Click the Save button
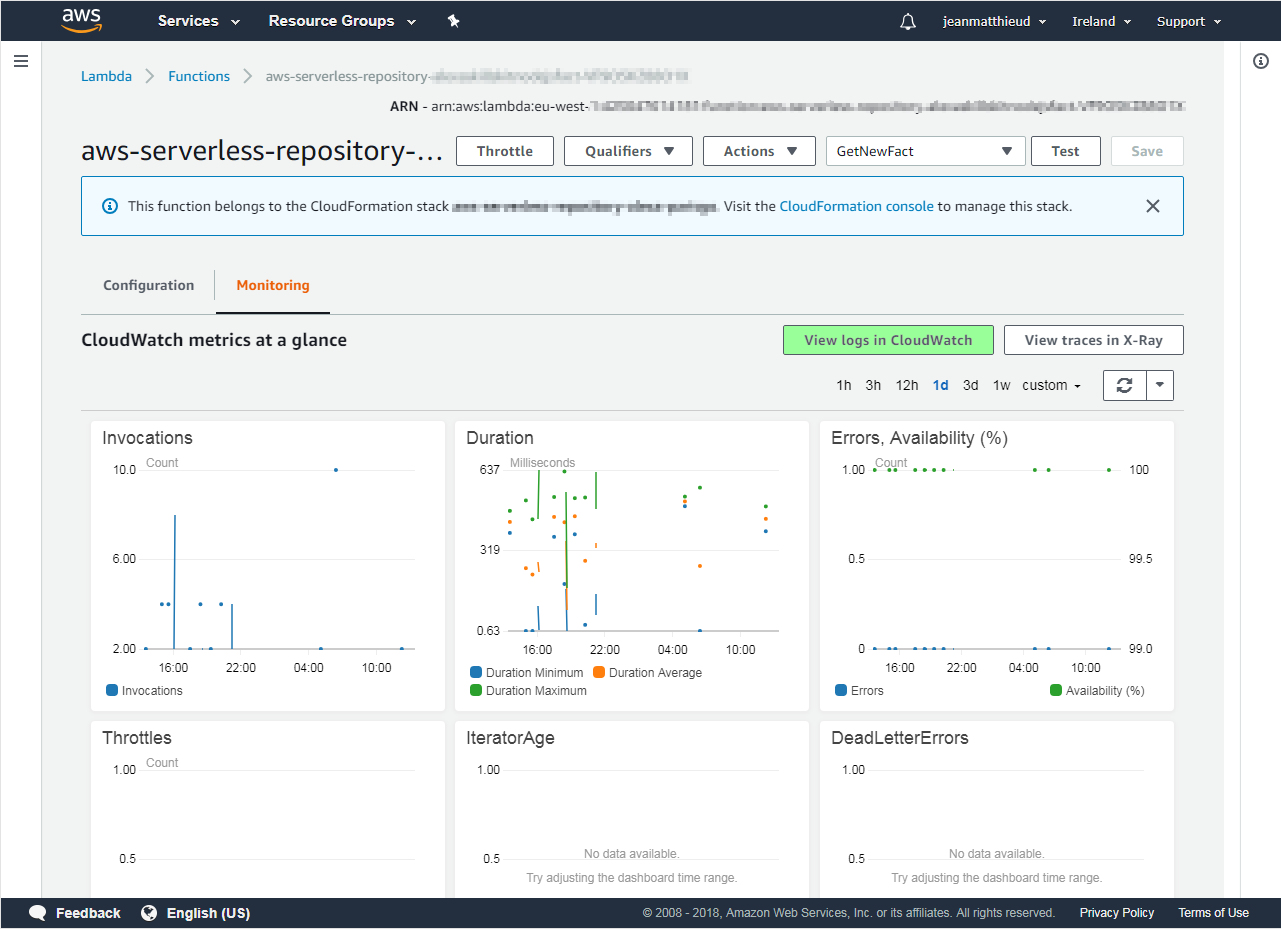The height and width of the screenshot is (929, 1281). [1147, 151]
